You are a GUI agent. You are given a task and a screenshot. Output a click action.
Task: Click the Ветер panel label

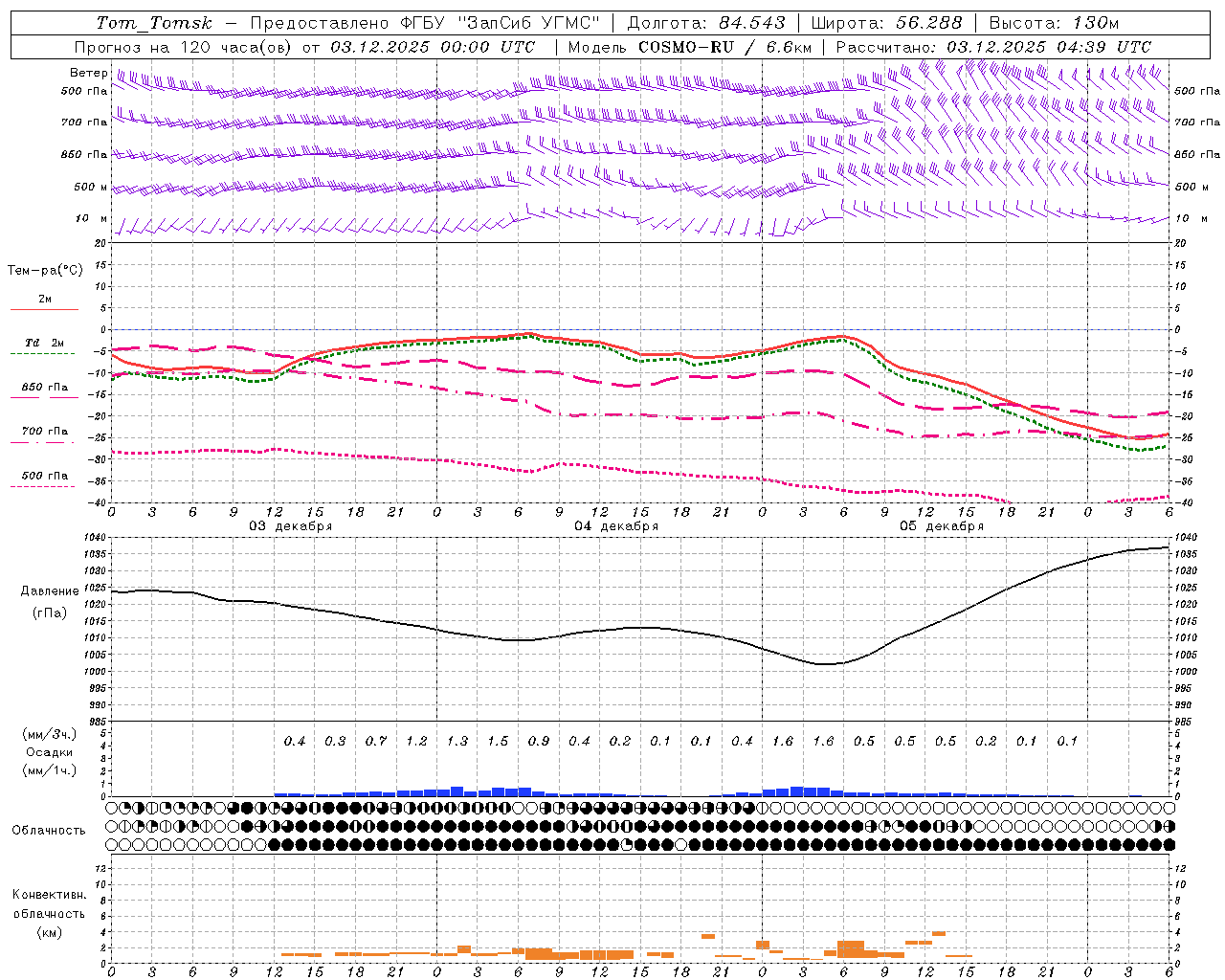(x=88, y=73)
